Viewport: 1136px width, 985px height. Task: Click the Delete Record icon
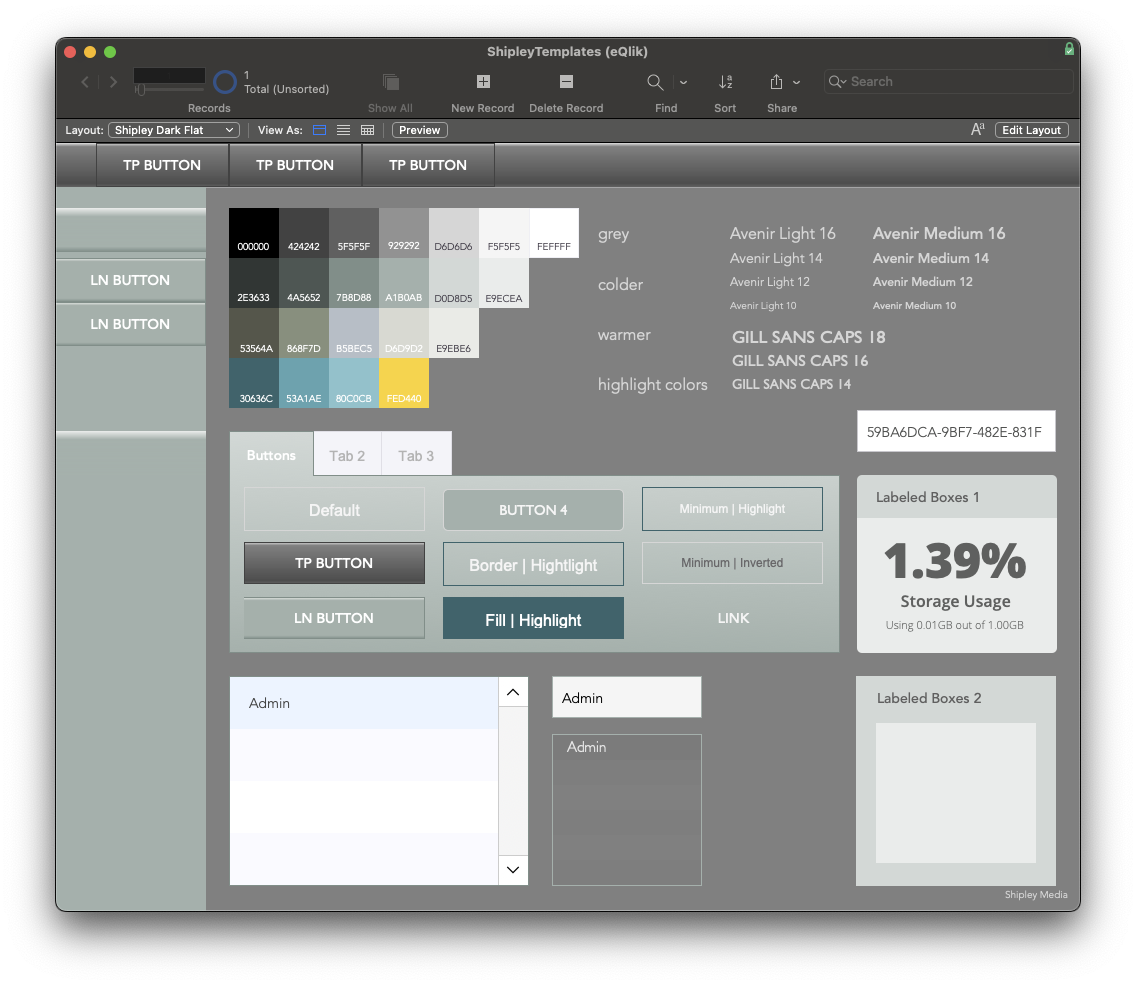[x=566, y=82]
